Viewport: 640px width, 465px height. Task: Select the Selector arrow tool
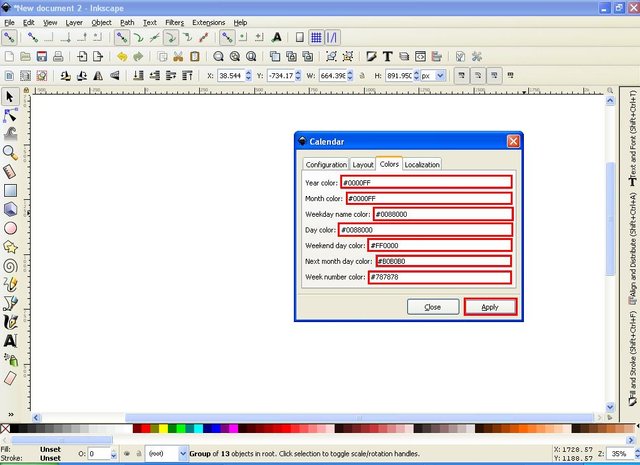[x=10, y=97]
